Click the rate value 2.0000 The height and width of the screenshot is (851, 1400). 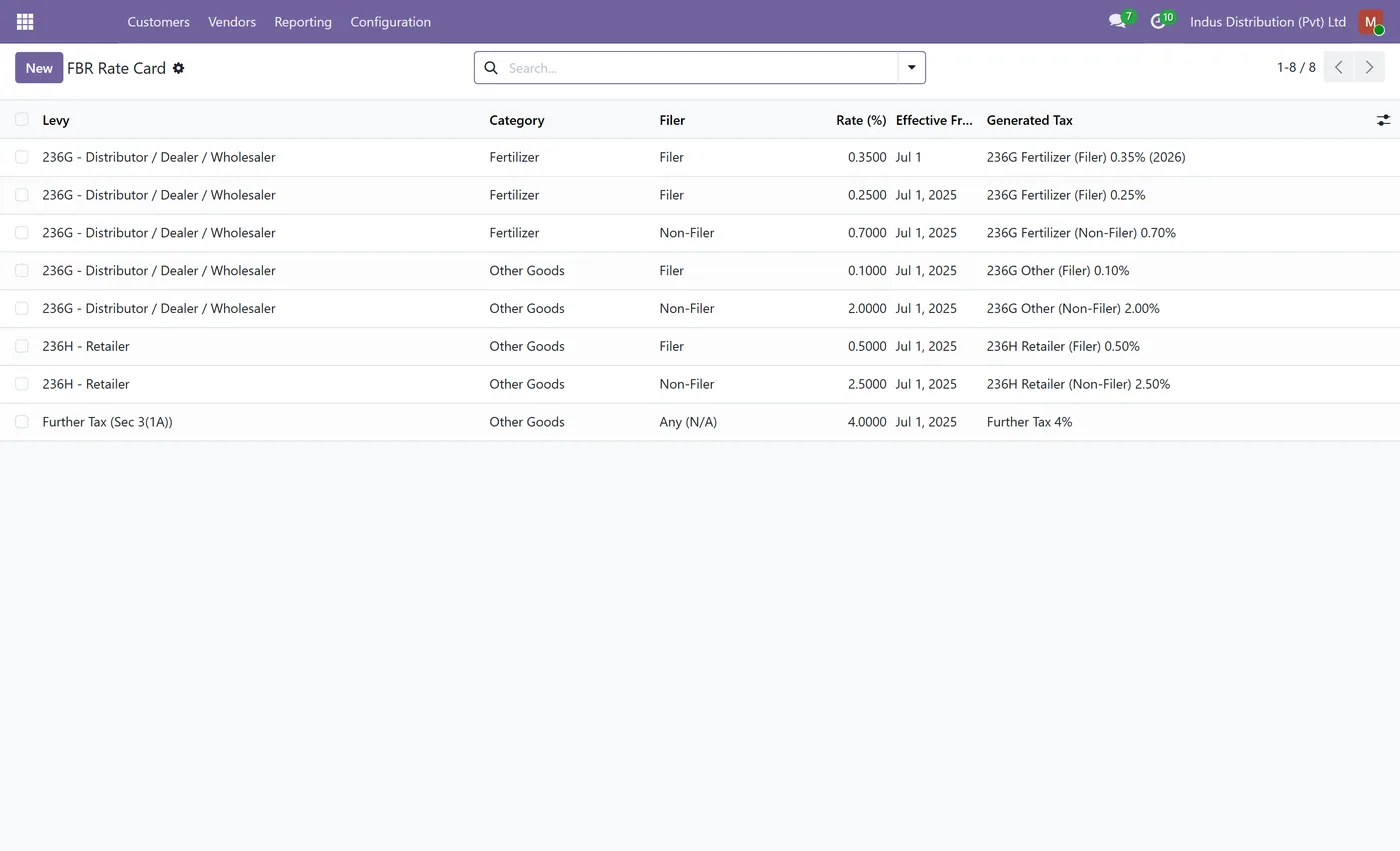(867, 309)
